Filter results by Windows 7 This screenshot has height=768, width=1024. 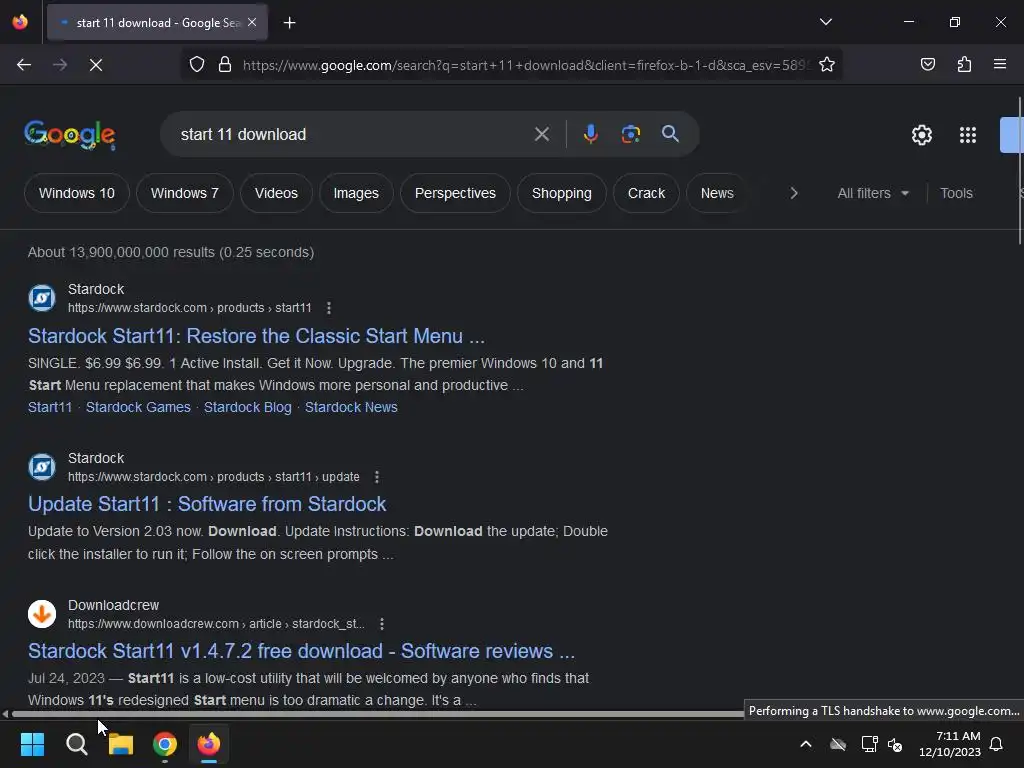(x=185, y=193)
